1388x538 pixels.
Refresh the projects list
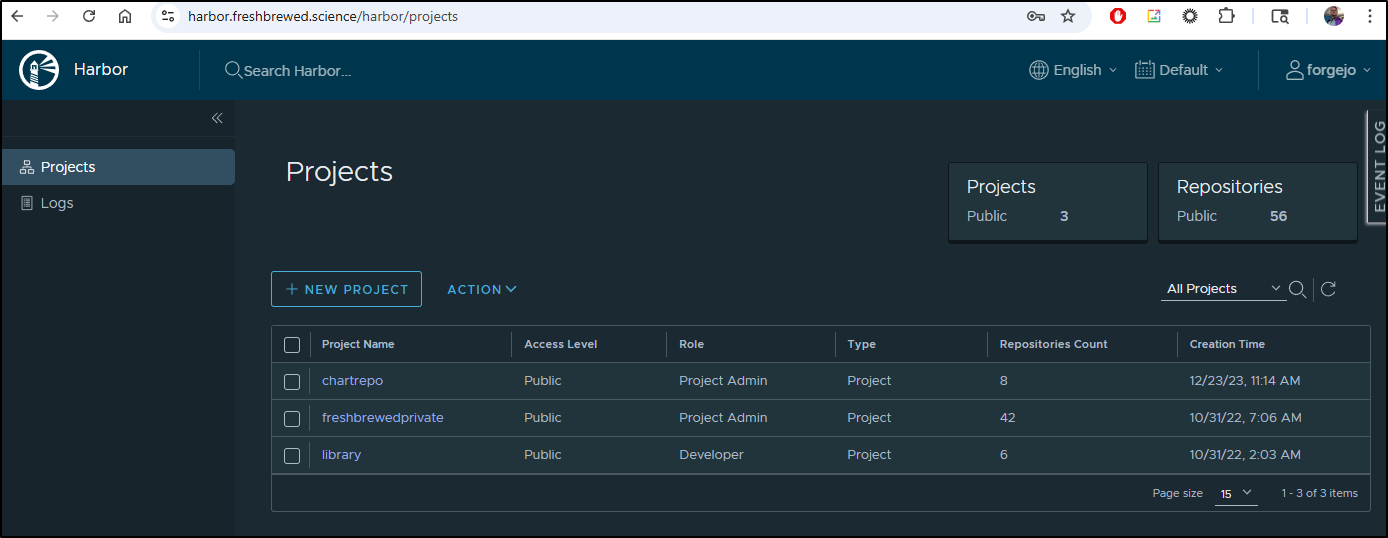click(x=1328, y=289)
